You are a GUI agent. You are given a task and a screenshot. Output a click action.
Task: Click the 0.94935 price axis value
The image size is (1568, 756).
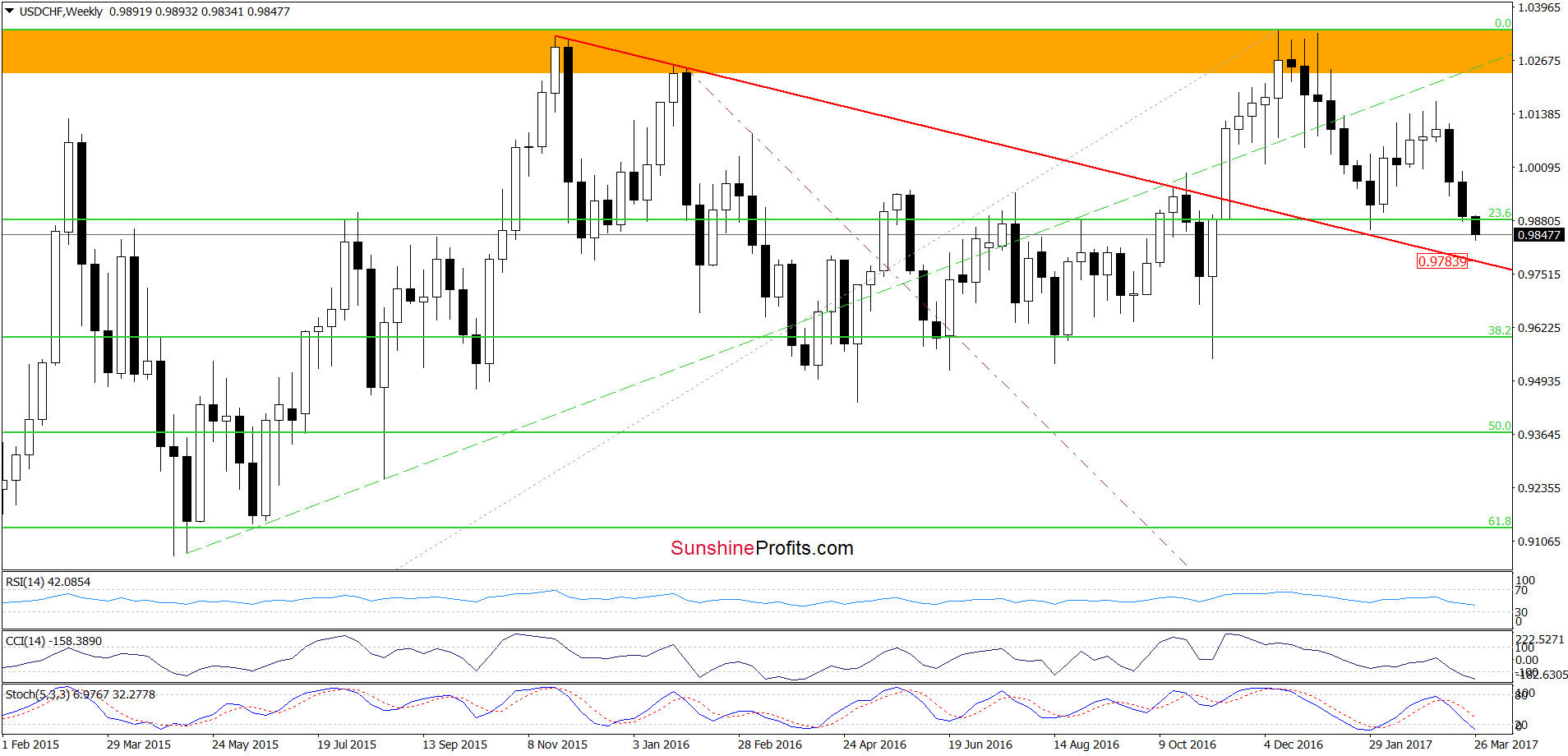point(1539,381)
